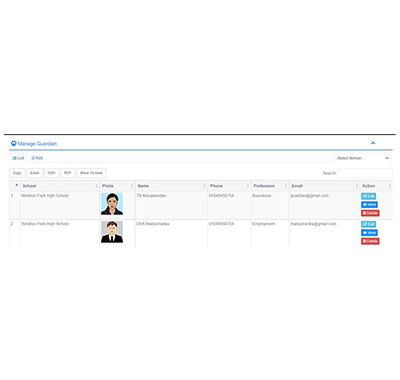Edit the guardian@gmail.com row
The image size is (400, 380).
point(368,196)
